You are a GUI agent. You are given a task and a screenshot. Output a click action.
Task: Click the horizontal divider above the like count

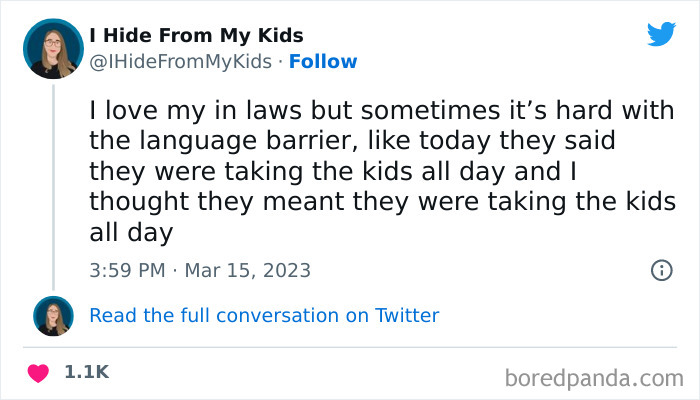pyautogui.click(x=350, y=345)
